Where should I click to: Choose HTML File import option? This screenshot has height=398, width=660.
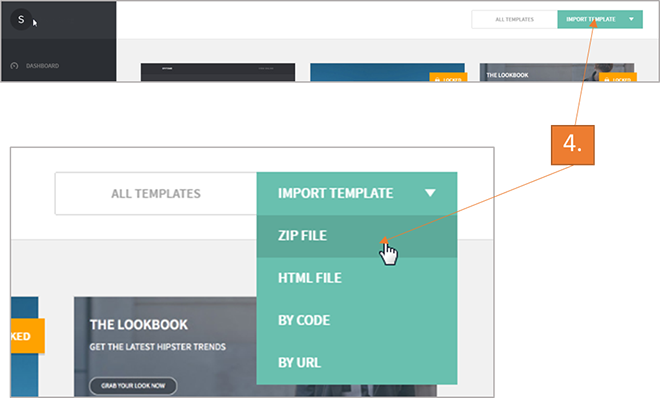pos(357,278)
